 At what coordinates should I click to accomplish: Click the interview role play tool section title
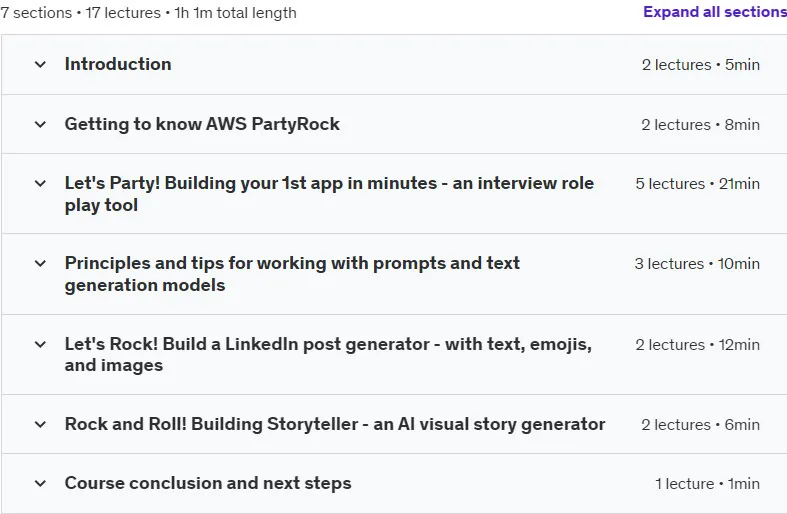coord(329,194)
